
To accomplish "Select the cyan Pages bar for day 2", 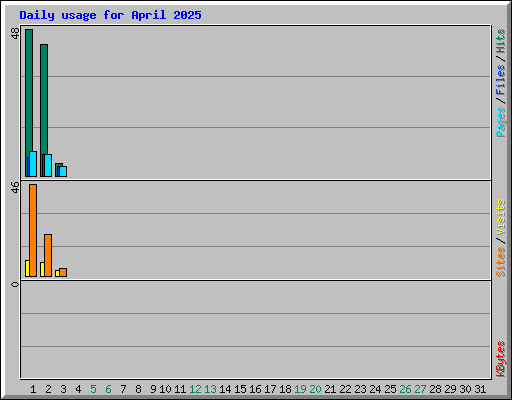I will (x=48, y=166).
